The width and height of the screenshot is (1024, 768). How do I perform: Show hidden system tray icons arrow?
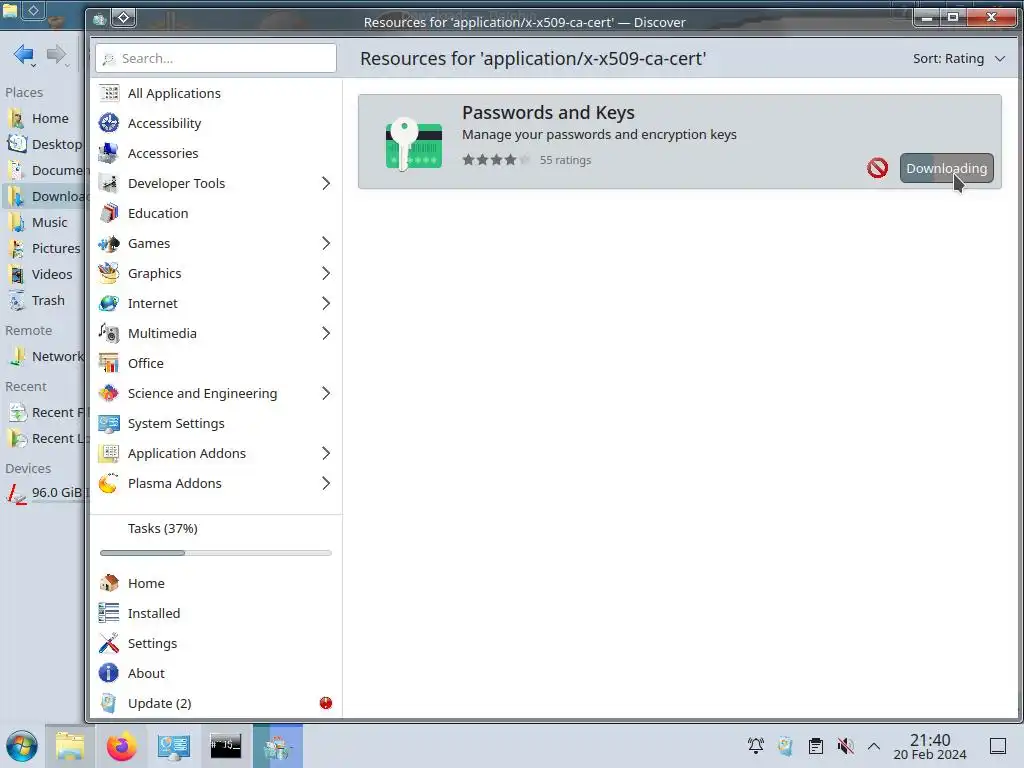[874, 746]
